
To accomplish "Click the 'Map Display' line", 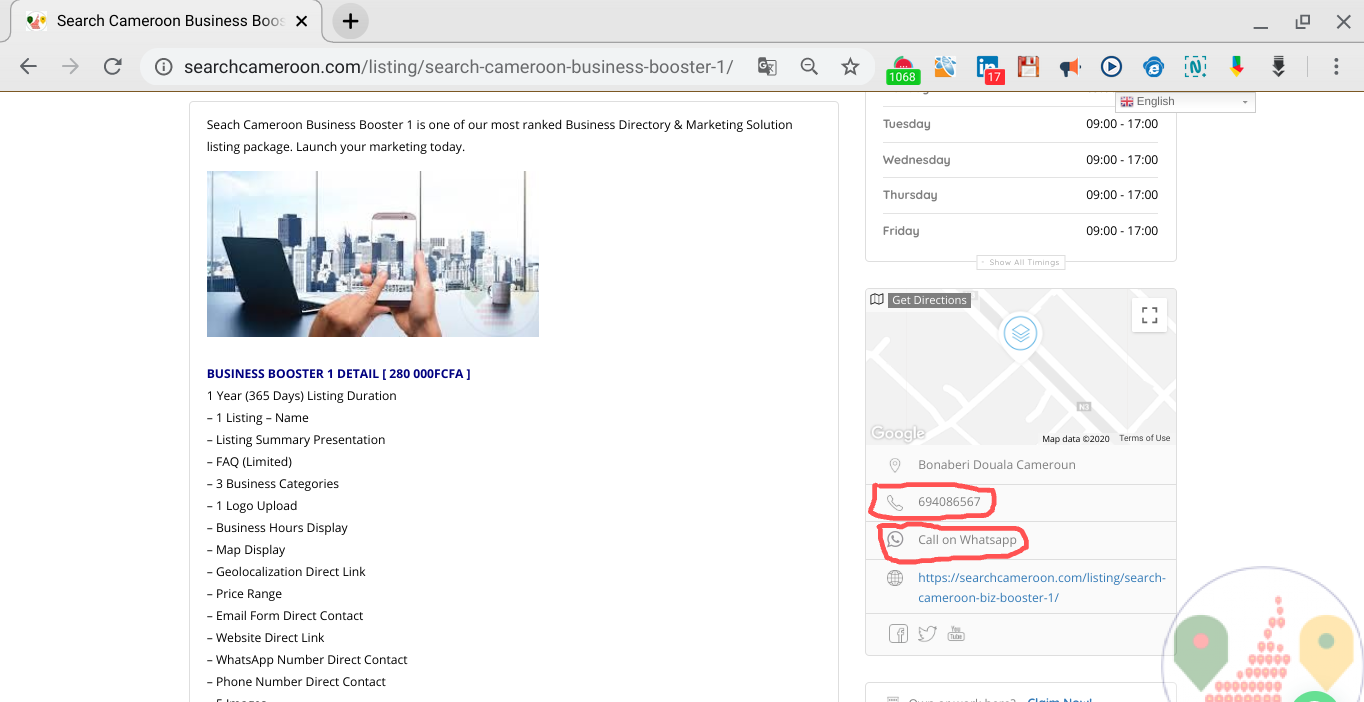I will [246, 550].
